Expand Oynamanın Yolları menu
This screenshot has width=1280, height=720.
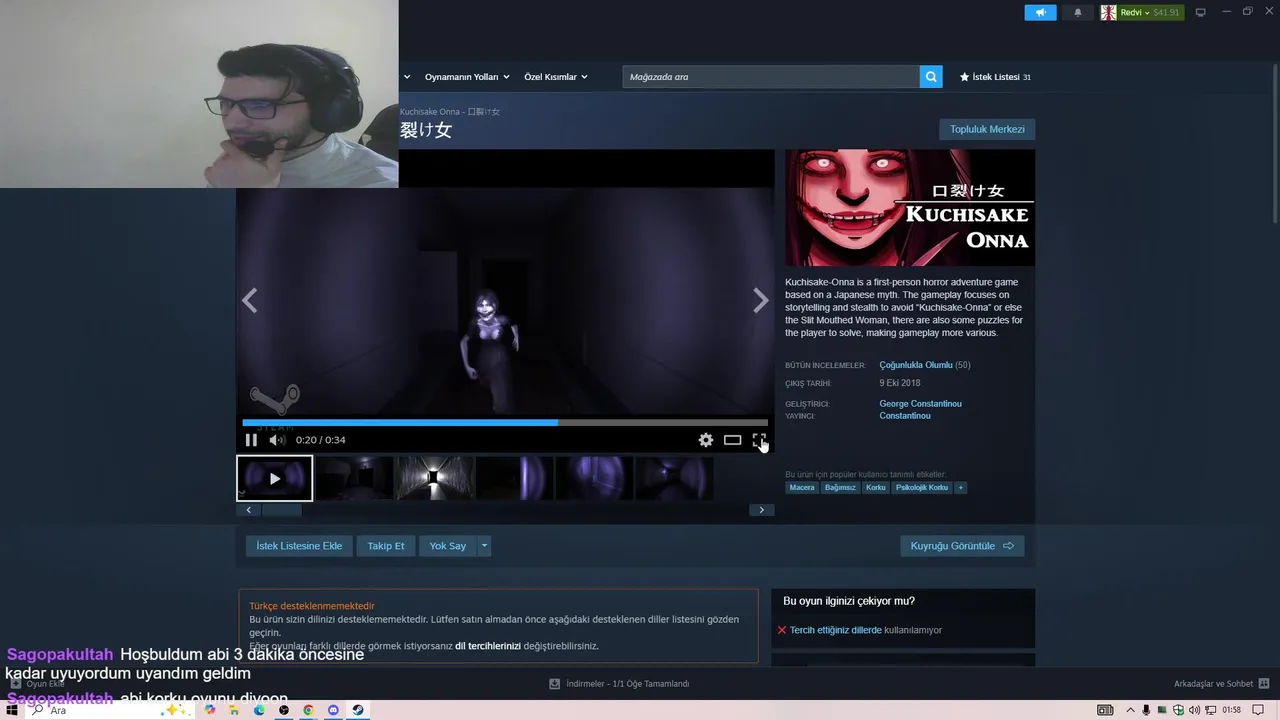pos(467,77)
